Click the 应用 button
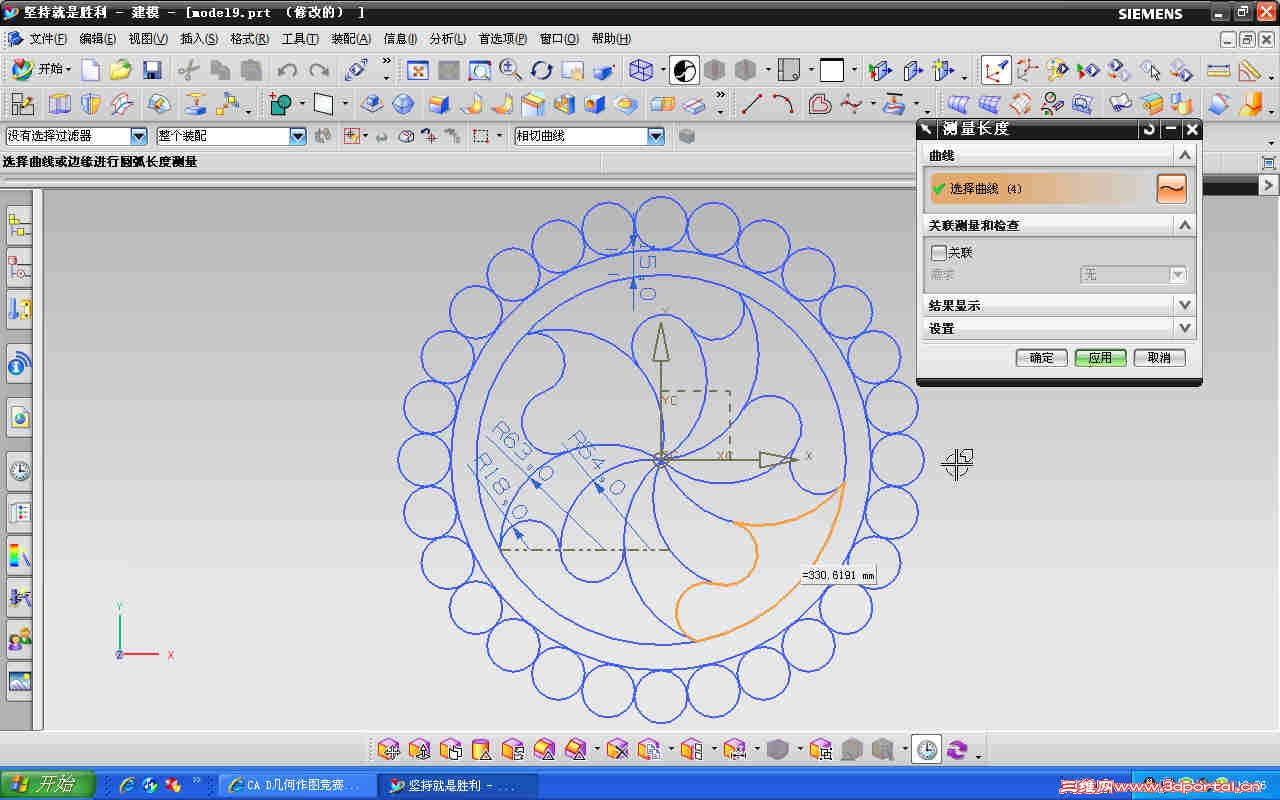Viewport: 1280px width, 800px height. point(1101,357)
